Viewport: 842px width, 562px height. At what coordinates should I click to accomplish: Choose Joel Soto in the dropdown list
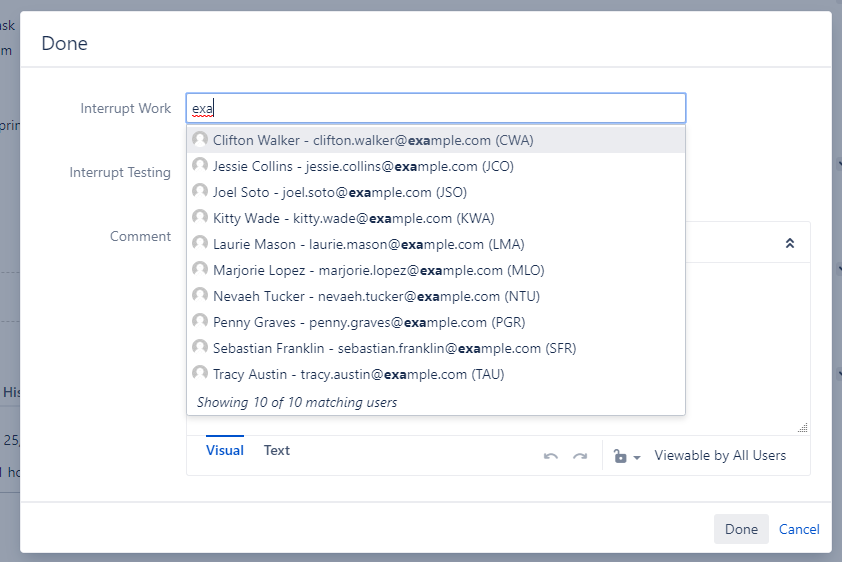click(x=435, y=192)
